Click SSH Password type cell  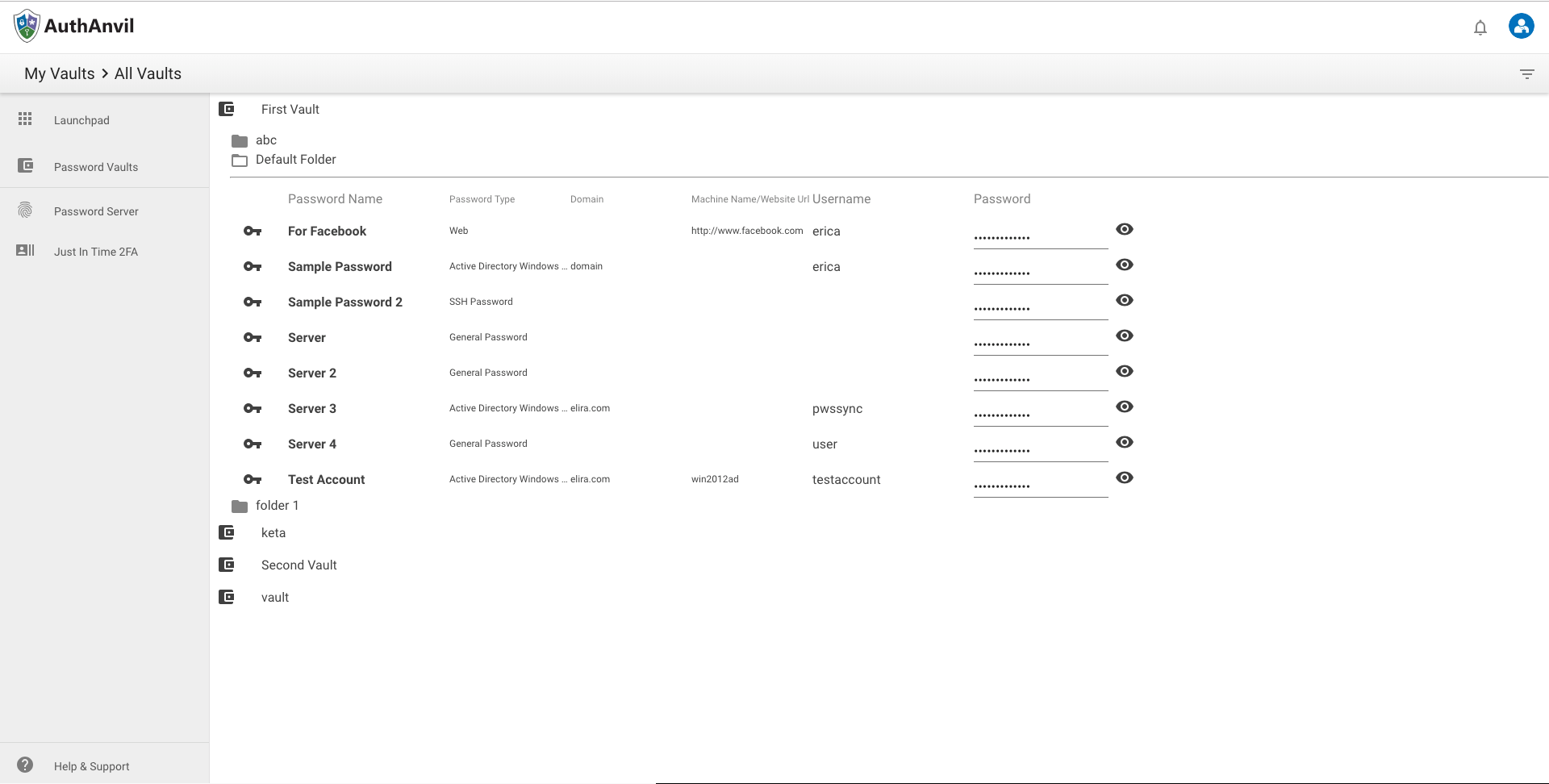[x=481, y=302]
